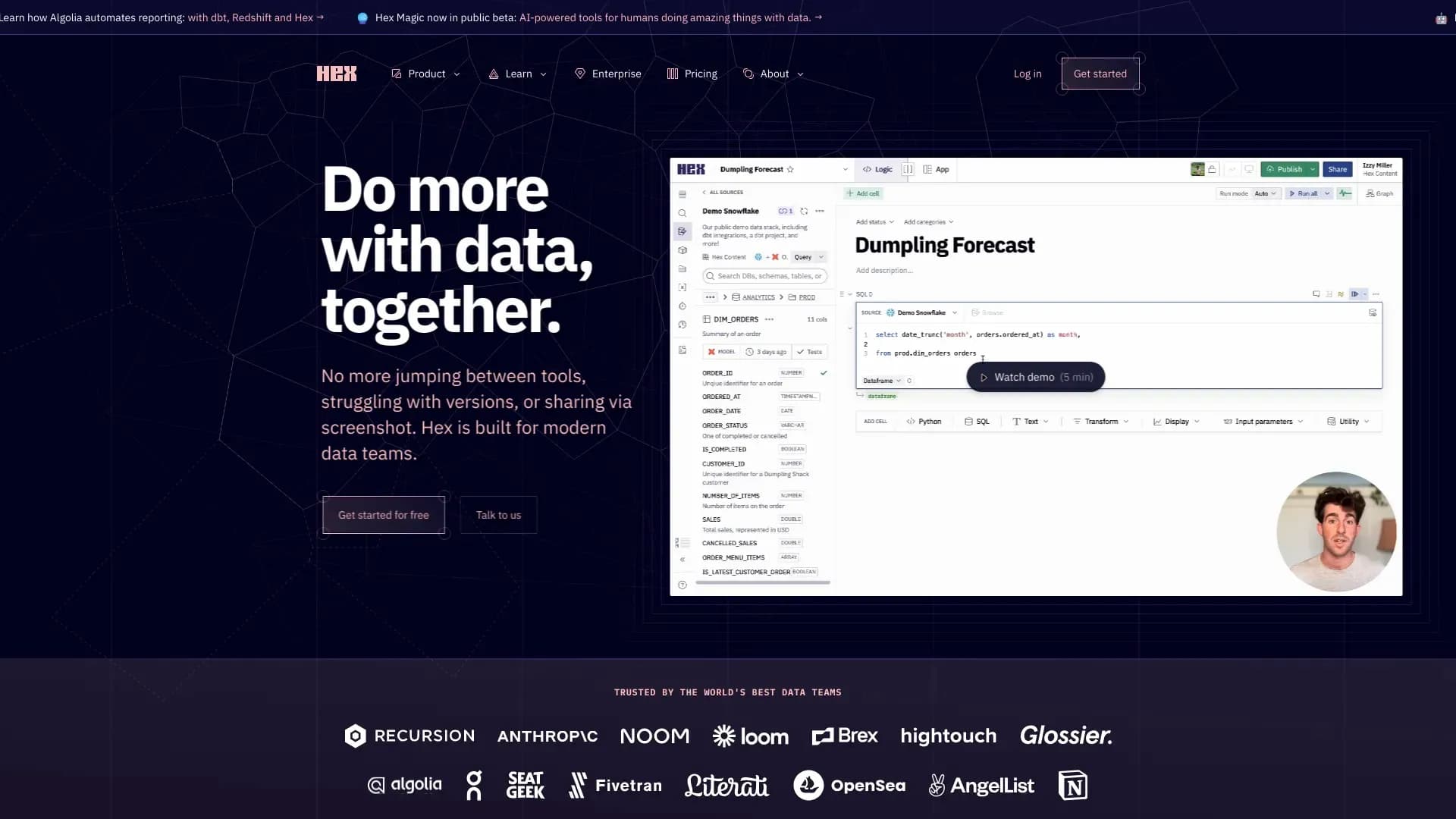Viewport: 1456px width, 819px height.
Task: Switch to the App tab
Action: (x=936, y=169)
